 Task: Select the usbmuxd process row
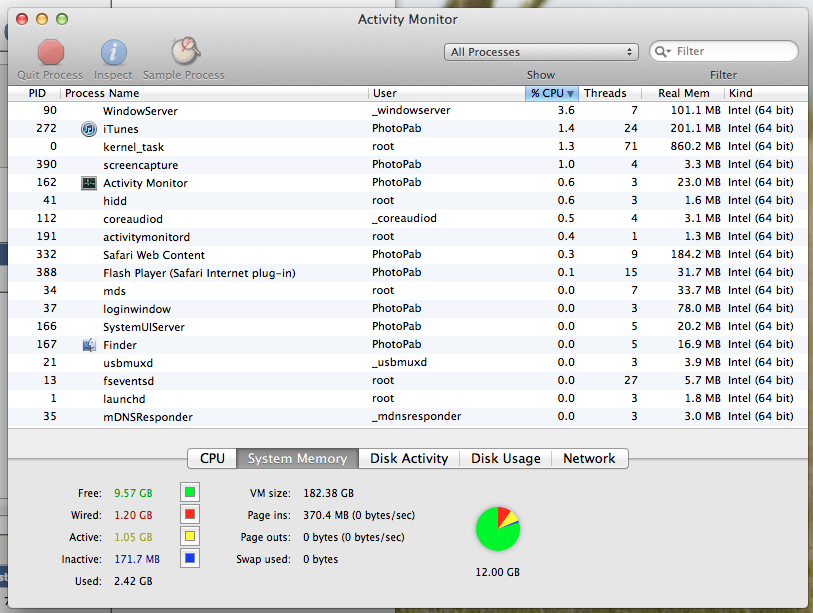(x=408, y=363)
